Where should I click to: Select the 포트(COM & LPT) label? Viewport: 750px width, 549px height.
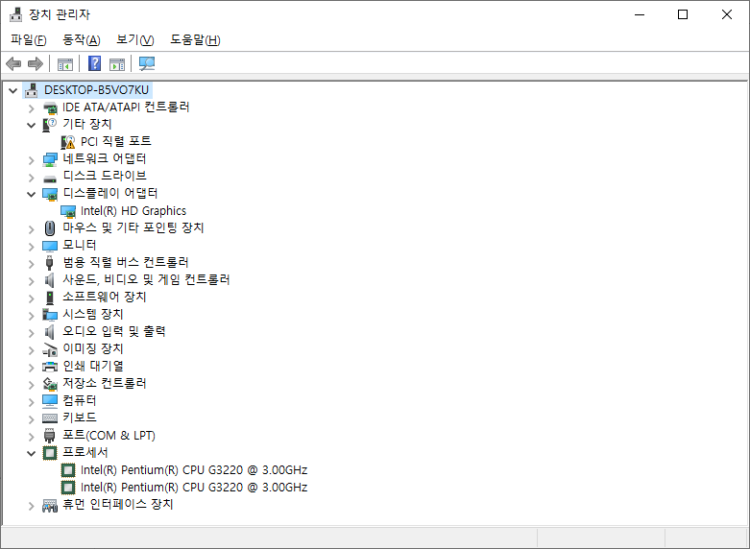tap(109, 436)
